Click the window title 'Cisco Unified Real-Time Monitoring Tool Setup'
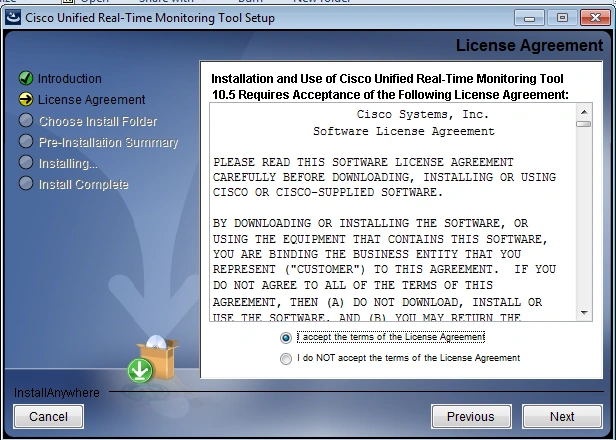 click(x=150, y=18)
